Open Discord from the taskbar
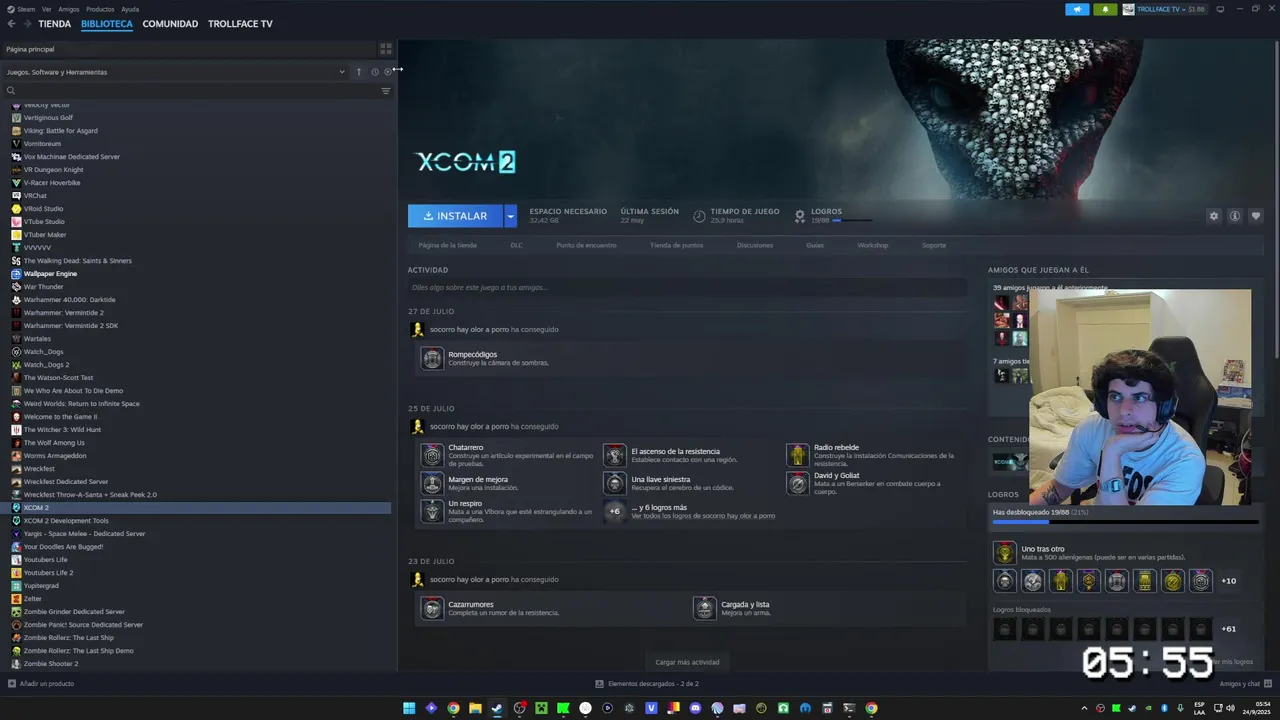The width and height of the screenshot is (1280, 720). pyautogui.click(x=695, y=708)
